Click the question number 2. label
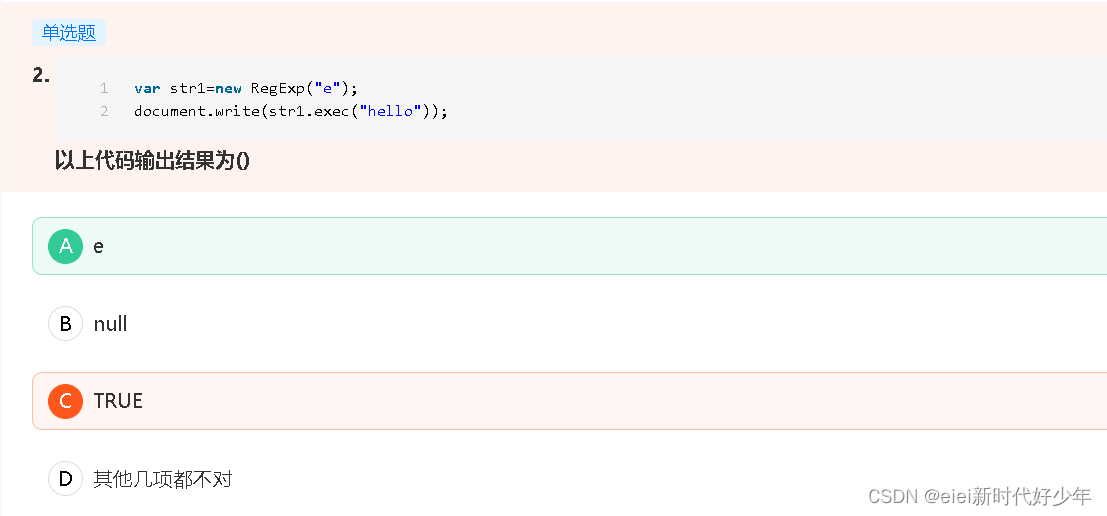Viewport: 1107px width, 516px height. coord(41,76)
